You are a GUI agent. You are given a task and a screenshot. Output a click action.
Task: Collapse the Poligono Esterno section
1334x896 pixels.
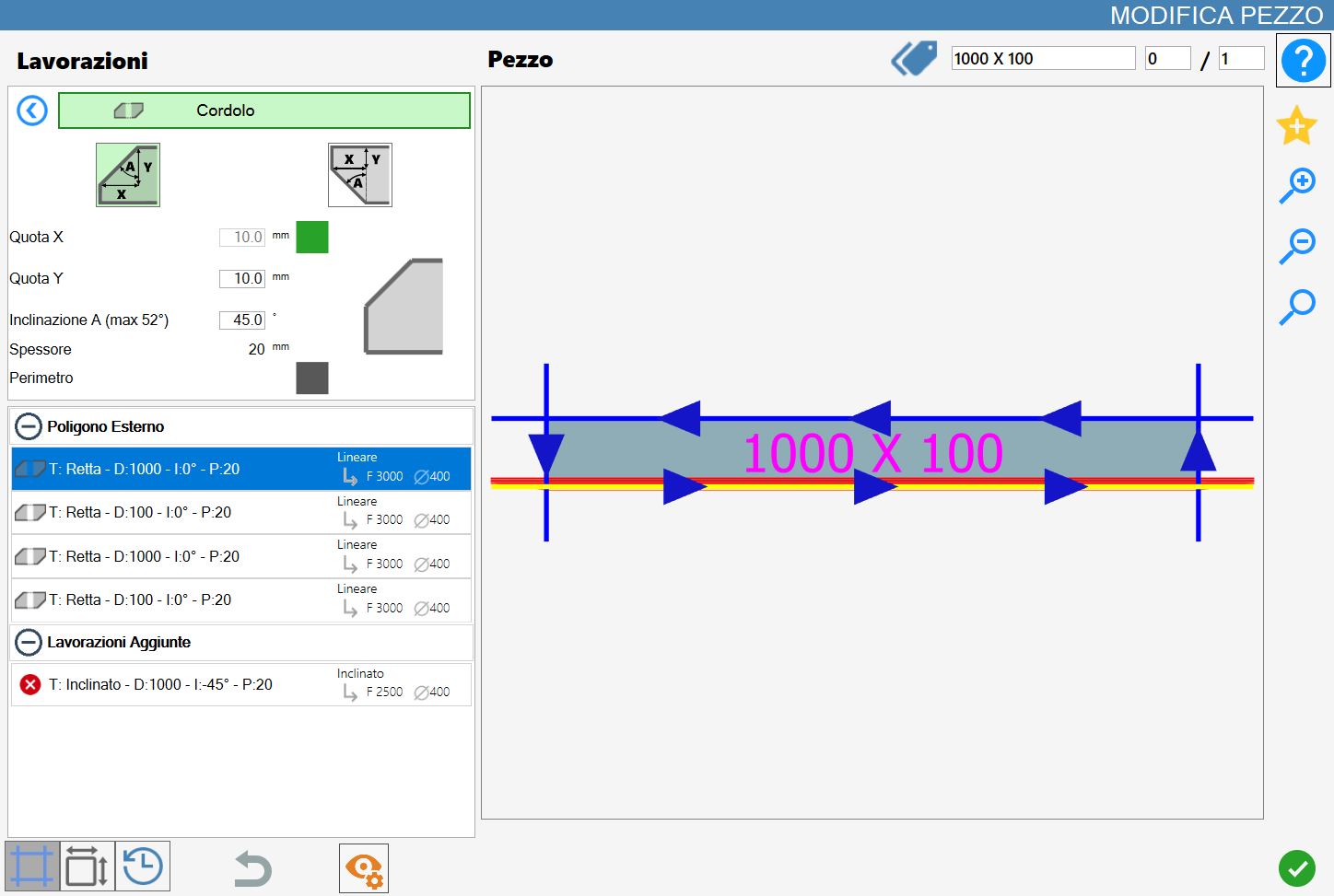[x=29, y=426]
